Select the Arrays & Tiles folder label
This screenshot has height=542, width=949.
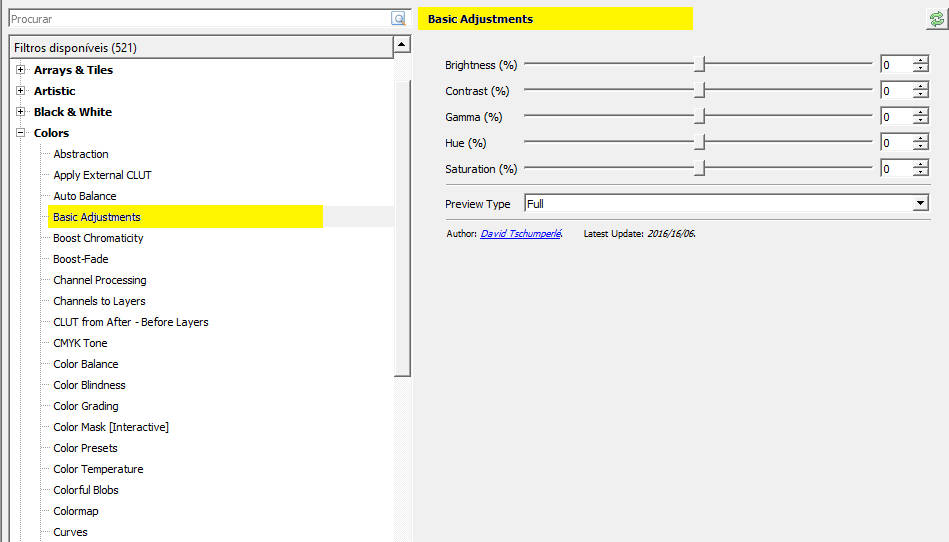click(x=73, y=70)
